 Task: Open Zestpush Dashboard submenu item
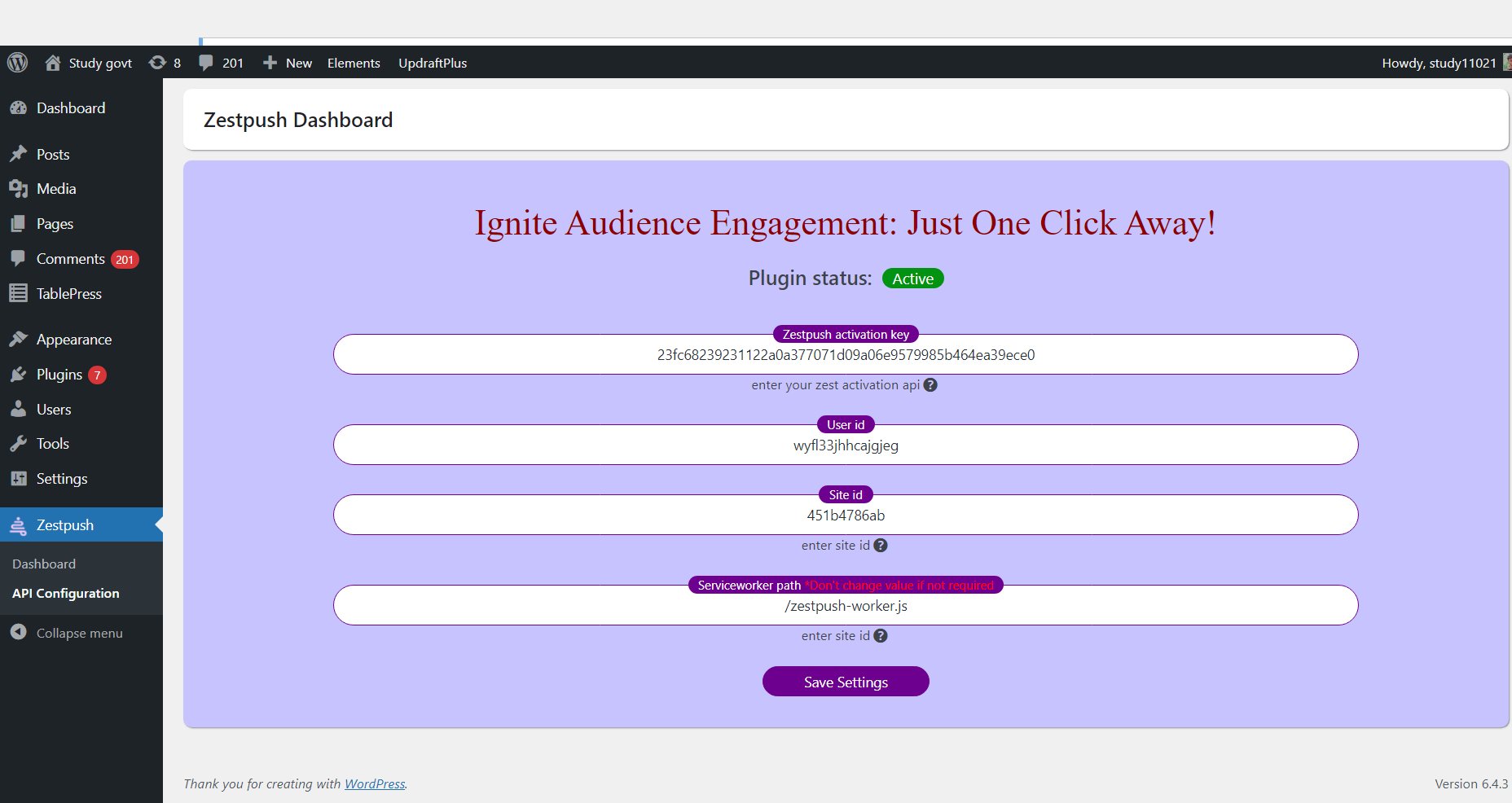click(44, 564)
